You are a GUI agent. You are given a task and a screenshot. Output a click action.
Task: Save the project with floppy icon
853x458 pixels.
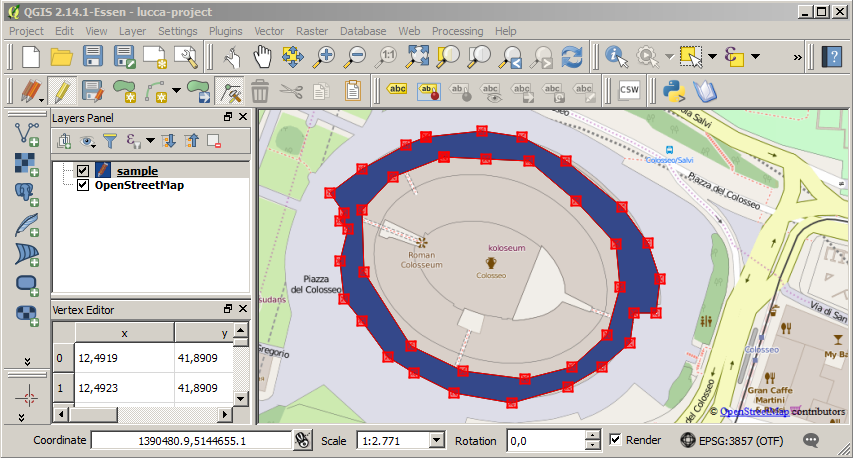(x=92, y=57)
